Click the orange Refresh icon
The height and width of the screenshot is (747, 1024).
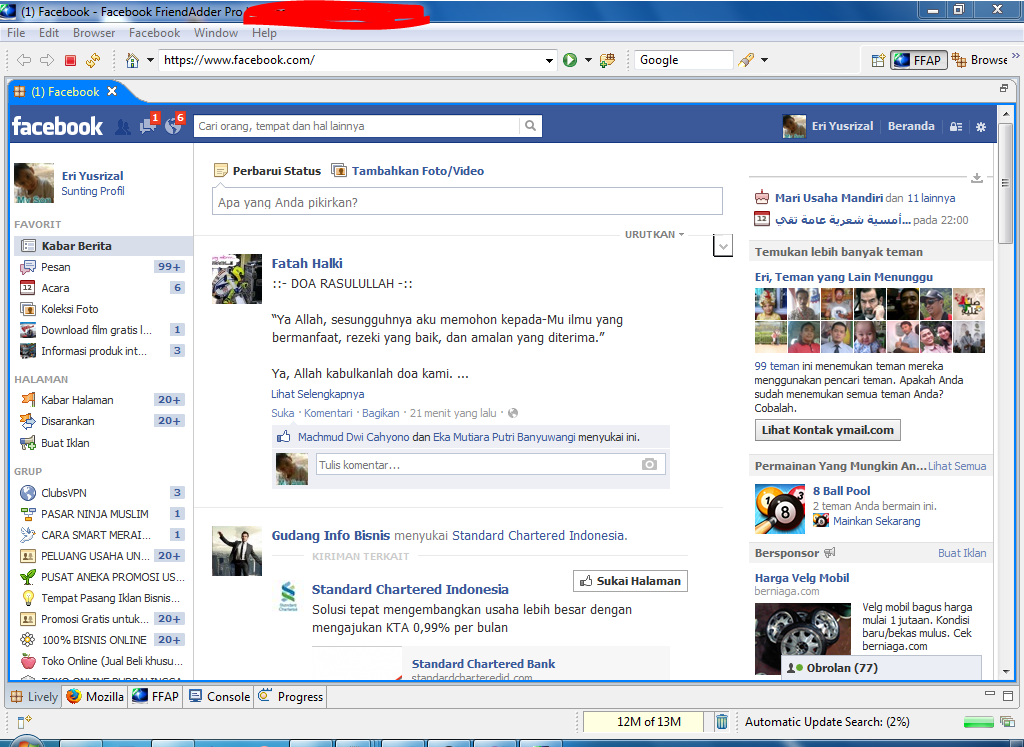click(x=93, y=60)
